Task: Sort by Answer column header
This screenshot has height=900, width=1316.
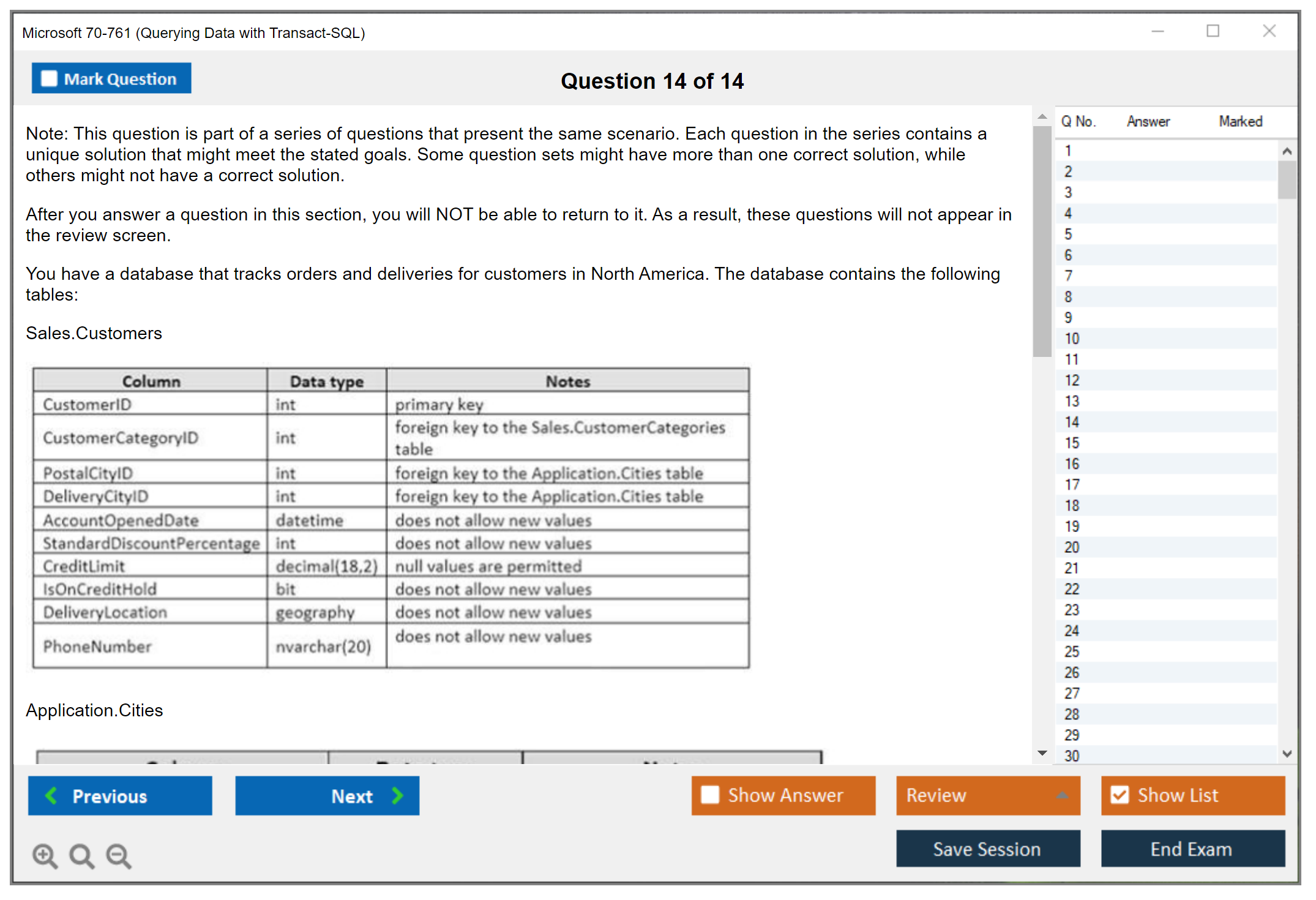Action: 1148,121
